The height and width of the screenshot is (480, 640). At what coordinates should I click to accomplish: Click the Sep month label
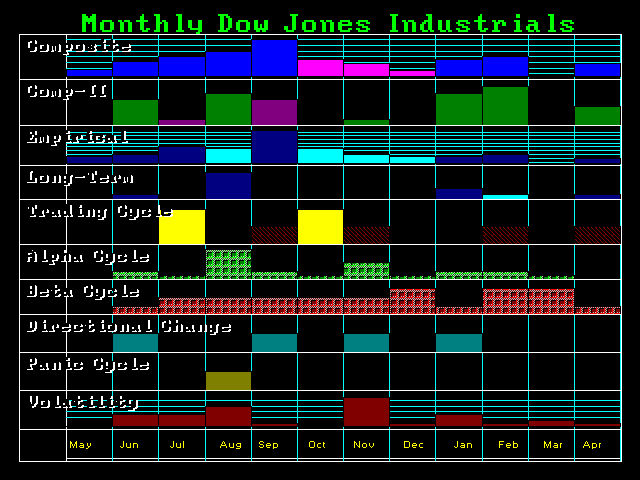[x=268, y=444]
